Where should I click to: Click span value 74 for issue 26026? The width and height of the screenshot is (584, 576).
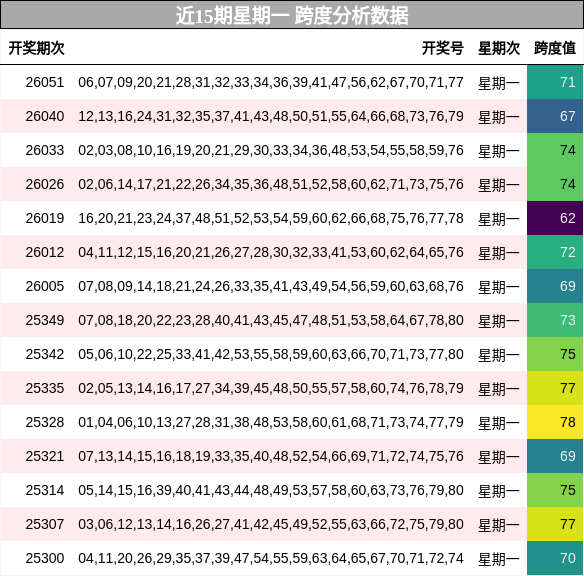click(555, 184)
